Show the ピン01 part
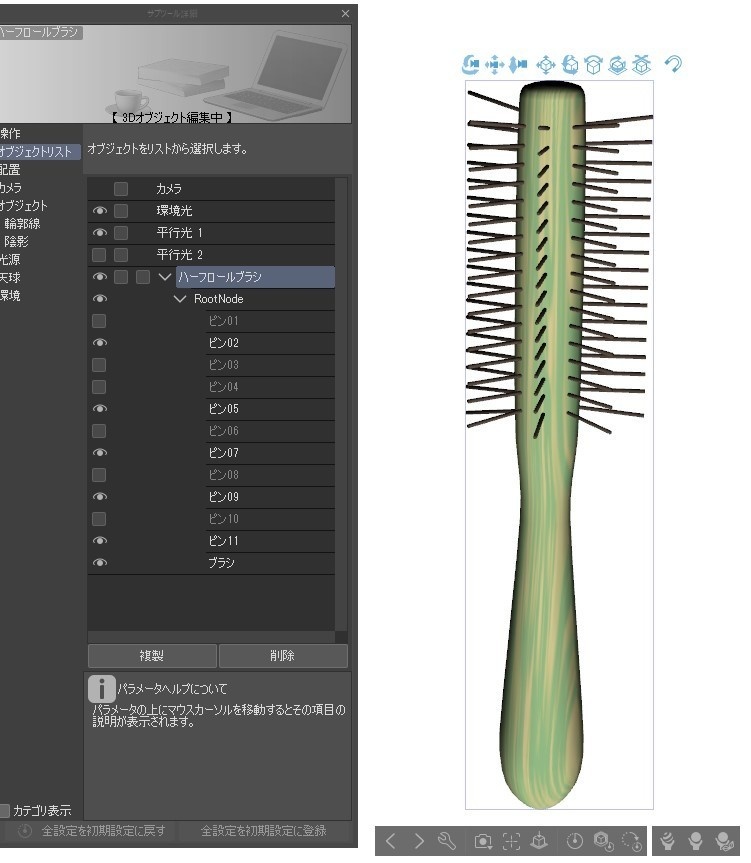 click(99, 321)
